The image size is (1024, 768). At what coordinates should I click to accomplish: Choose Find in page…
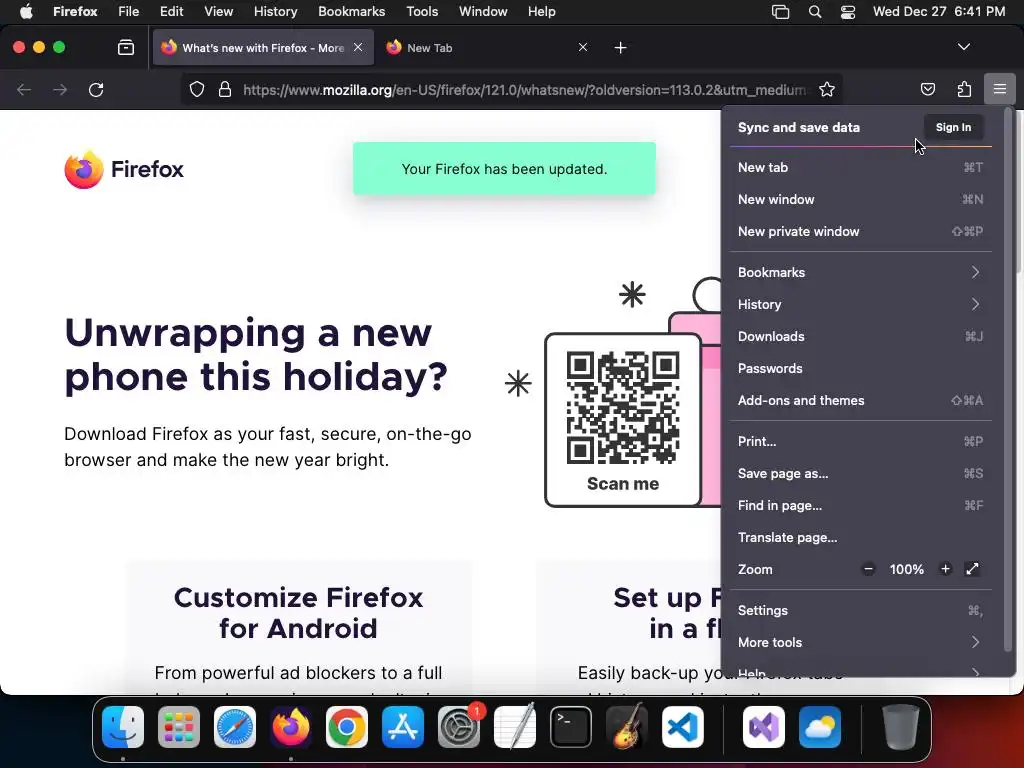[861, 505]
